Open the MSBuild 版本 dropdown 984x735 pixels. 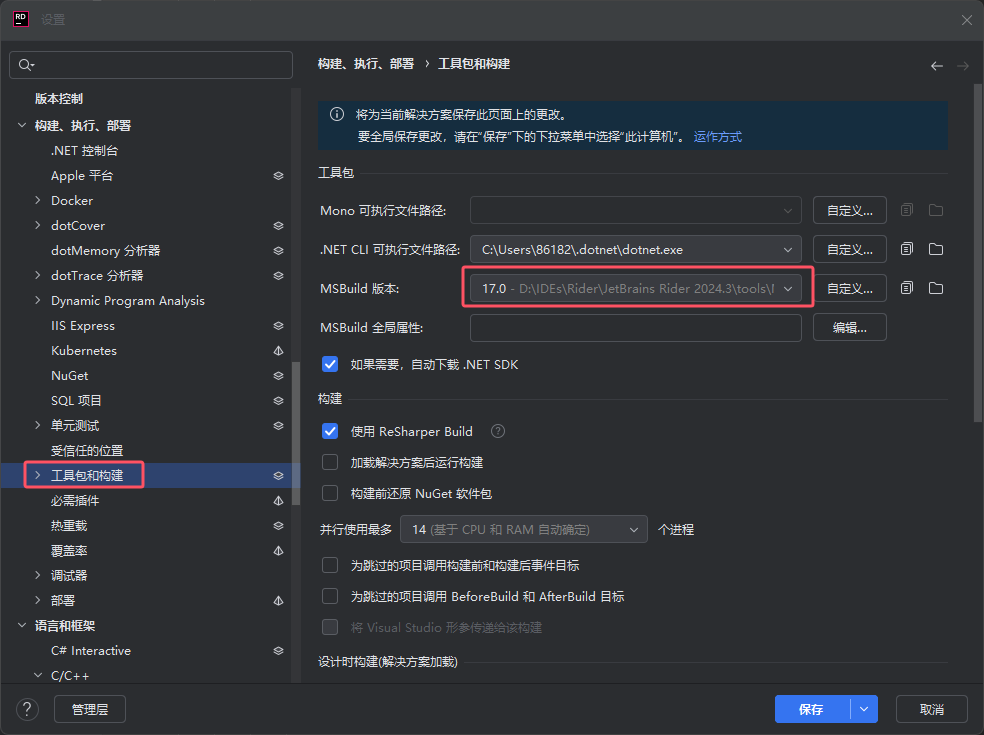coord(636,288)
